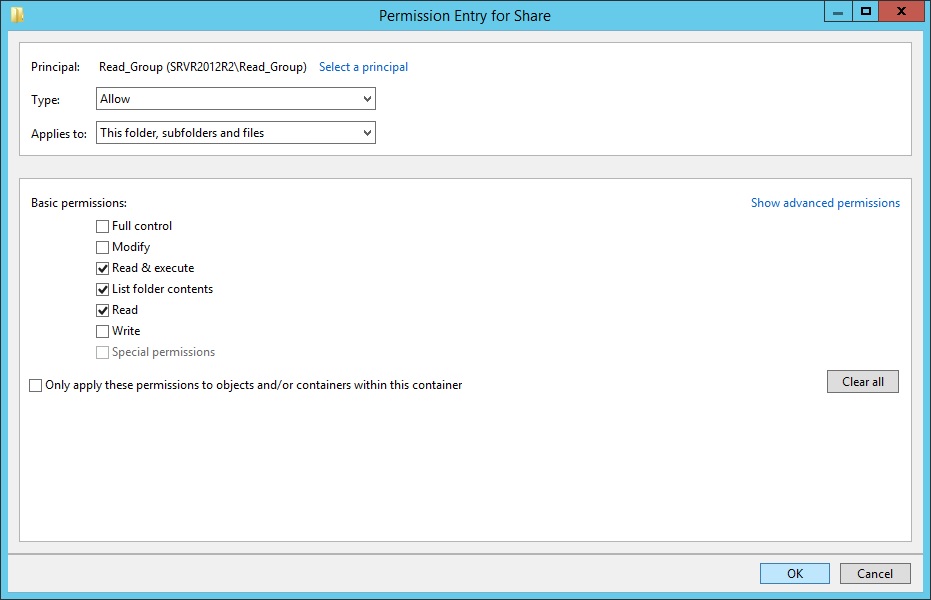Click the folder icon in the title bar

(x=17, y=15)
